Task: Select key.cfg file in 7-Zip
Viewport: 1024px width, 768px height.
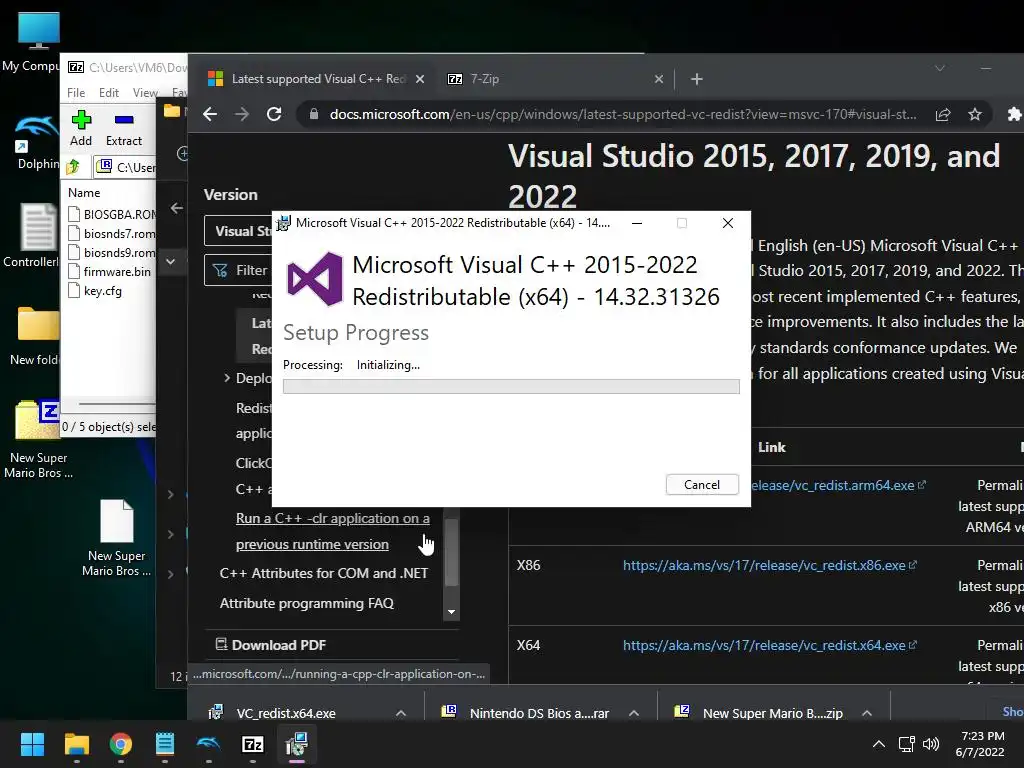Action: click(x=95, y=291)
